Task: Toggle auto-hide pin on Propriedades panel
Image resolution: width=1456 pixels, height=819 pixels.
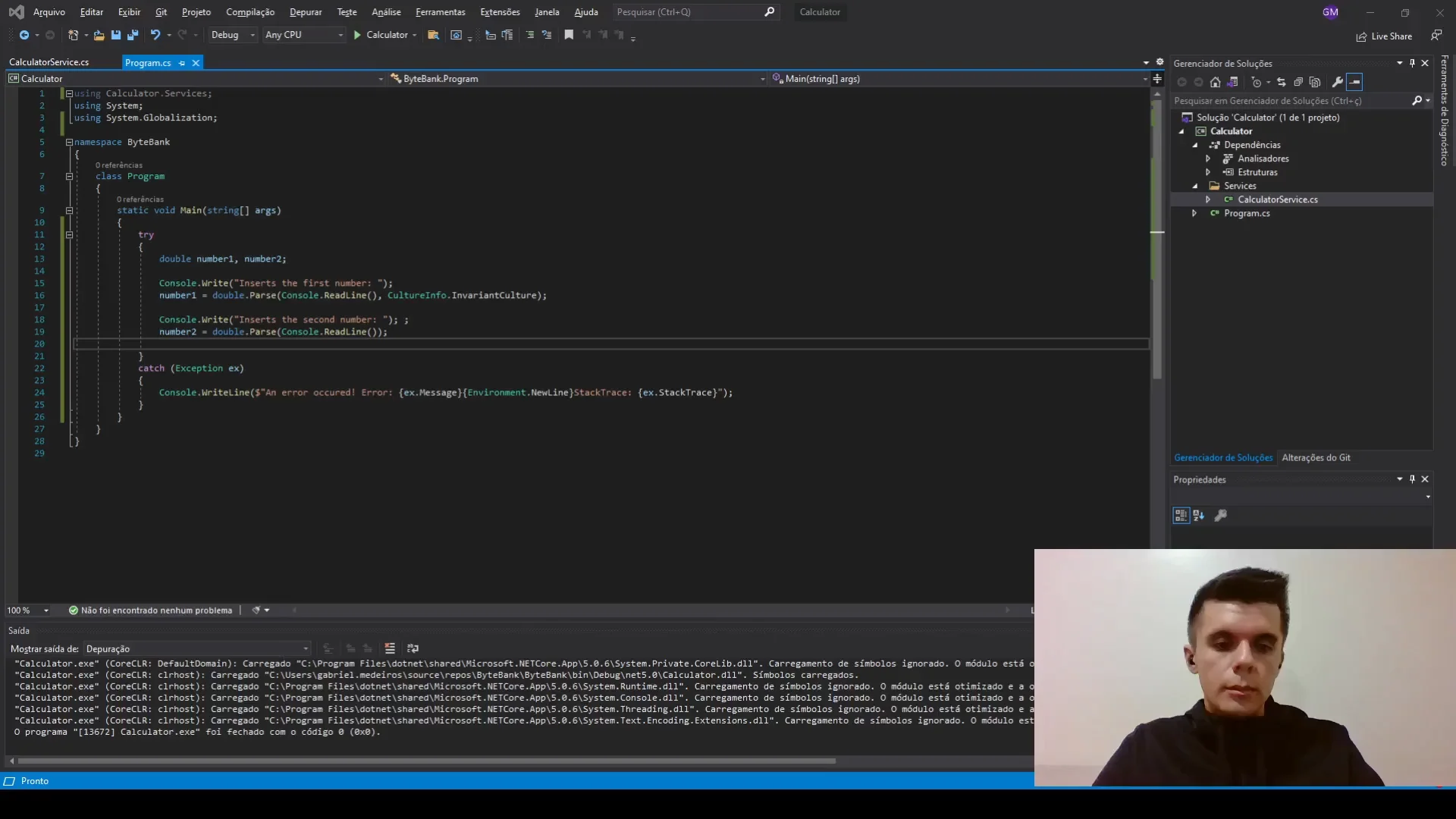Action: pyautogui.click(x=1412, y=479)
